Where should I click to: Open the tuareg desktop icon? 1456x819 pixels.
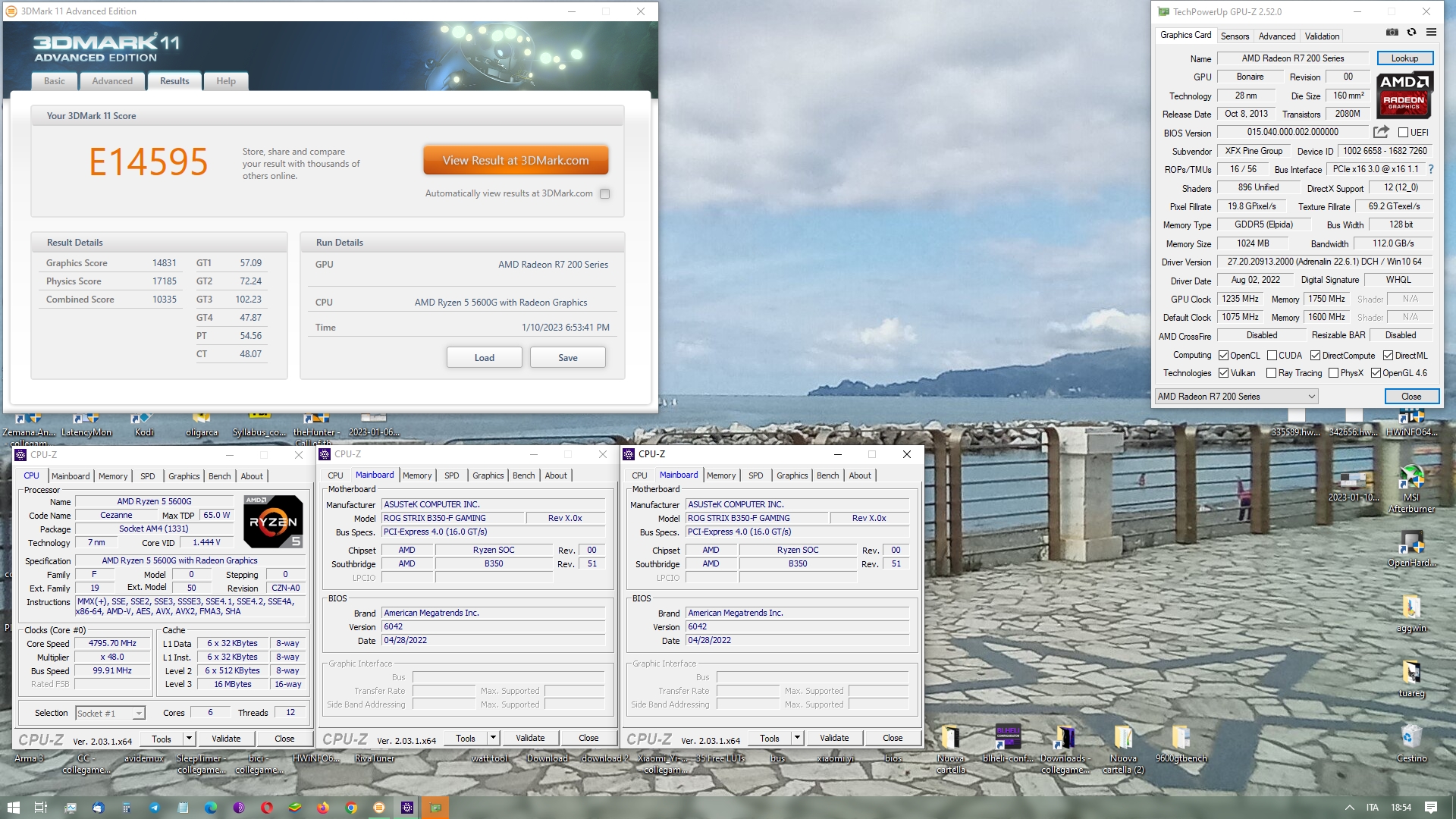tap(1411, 679)
